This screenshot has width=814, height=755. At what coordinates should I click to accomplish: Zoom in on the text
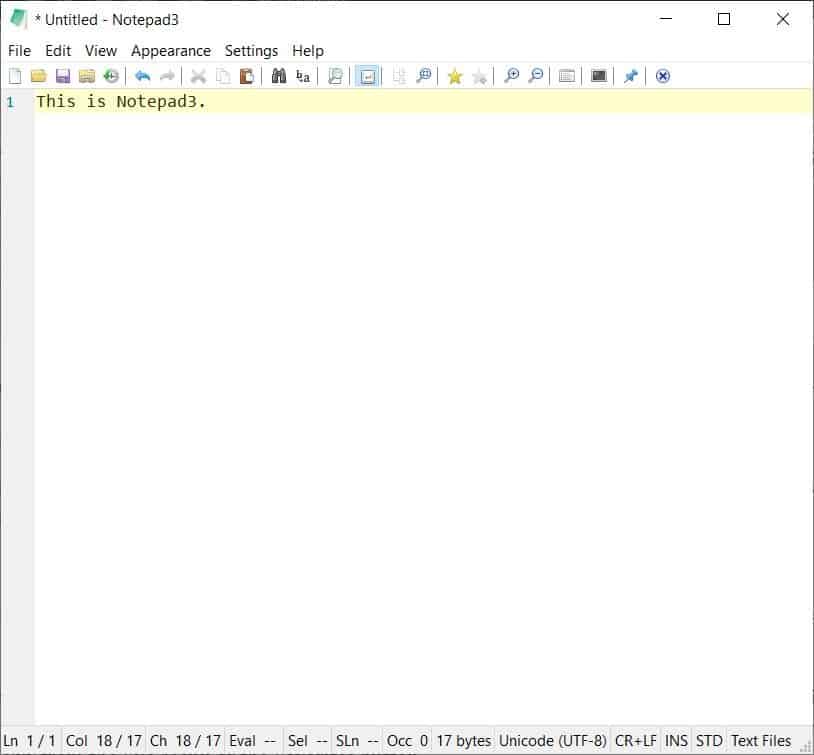click(510, 76)
